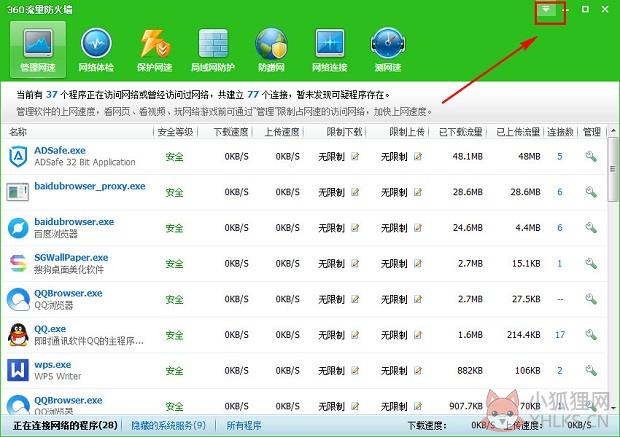Edit upload limit for ADSafe.exe
Screen dimensions: 620x437
point(418,157)
